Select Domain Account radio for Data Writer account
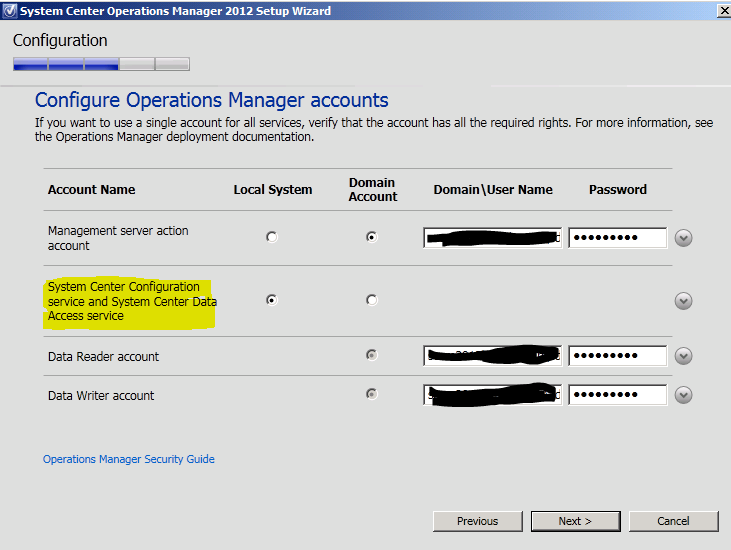Screen dimensions: 731x550 pos(372,394)
